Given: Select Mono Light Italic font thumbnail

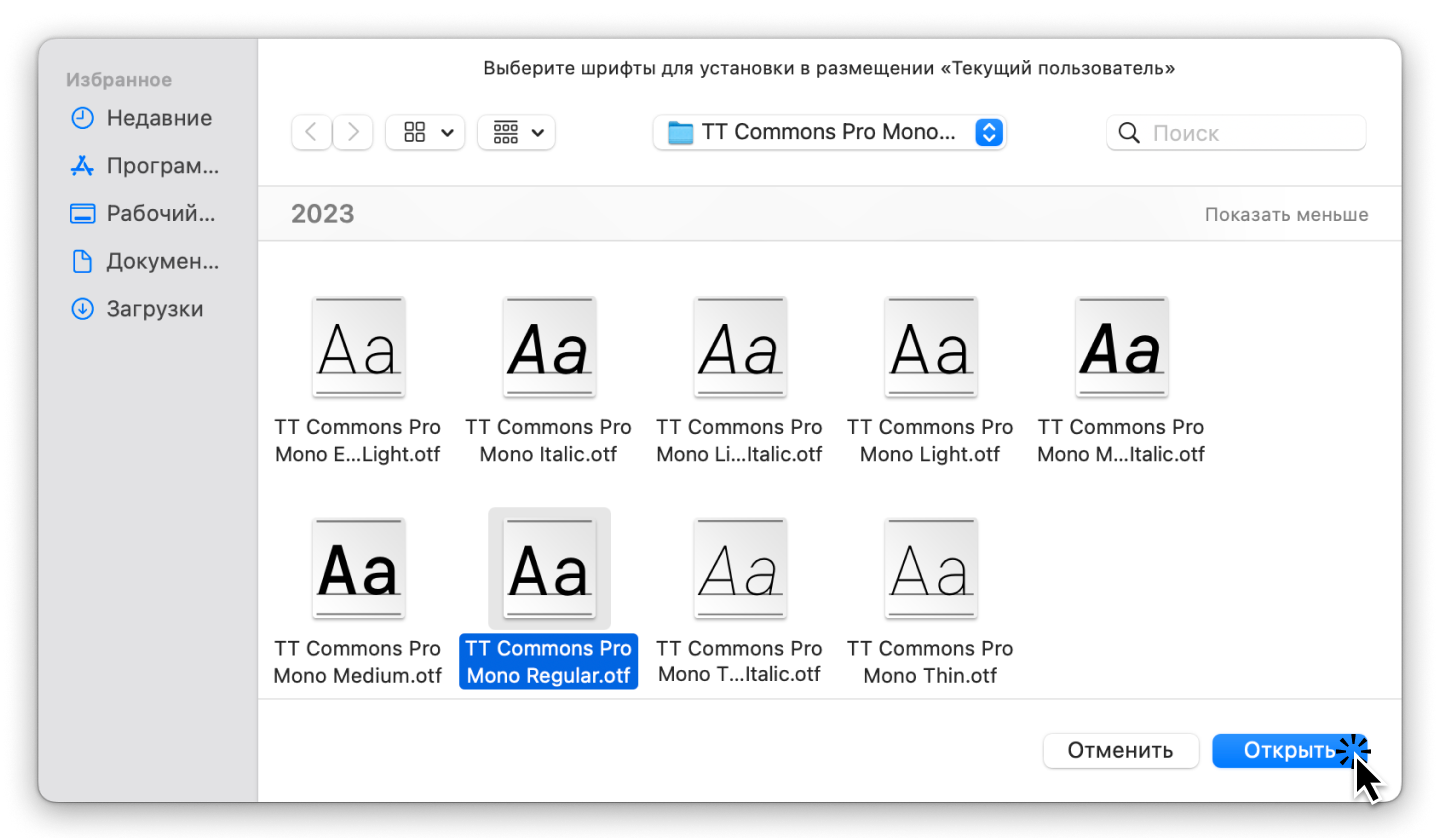Looking at the screenshot, I should 740,346.
